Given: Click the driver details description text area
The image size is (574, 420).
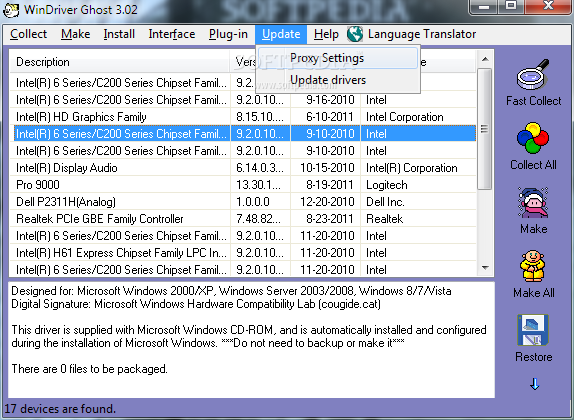Looking at the screenshot, I should tap(251, 339).
